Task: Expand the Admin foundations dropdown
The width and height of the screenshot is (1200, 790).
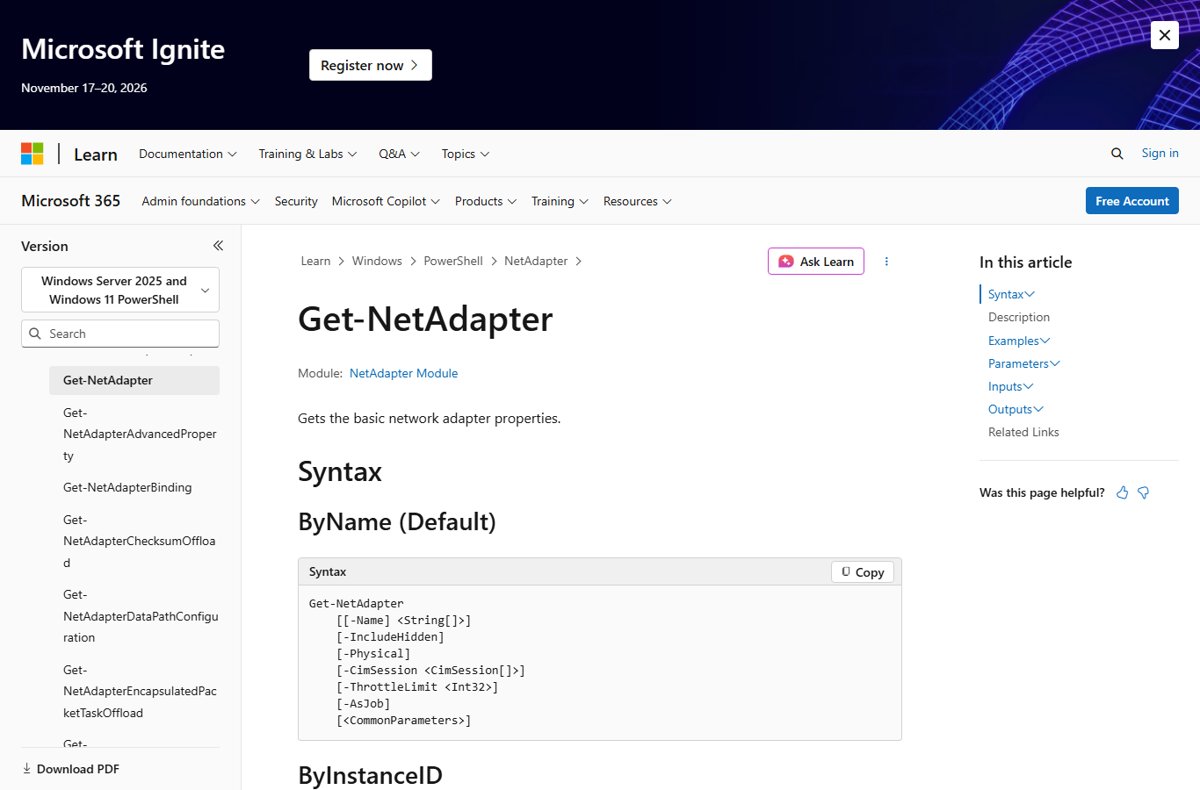Action: pyautogui.click(x=201, y=201)
